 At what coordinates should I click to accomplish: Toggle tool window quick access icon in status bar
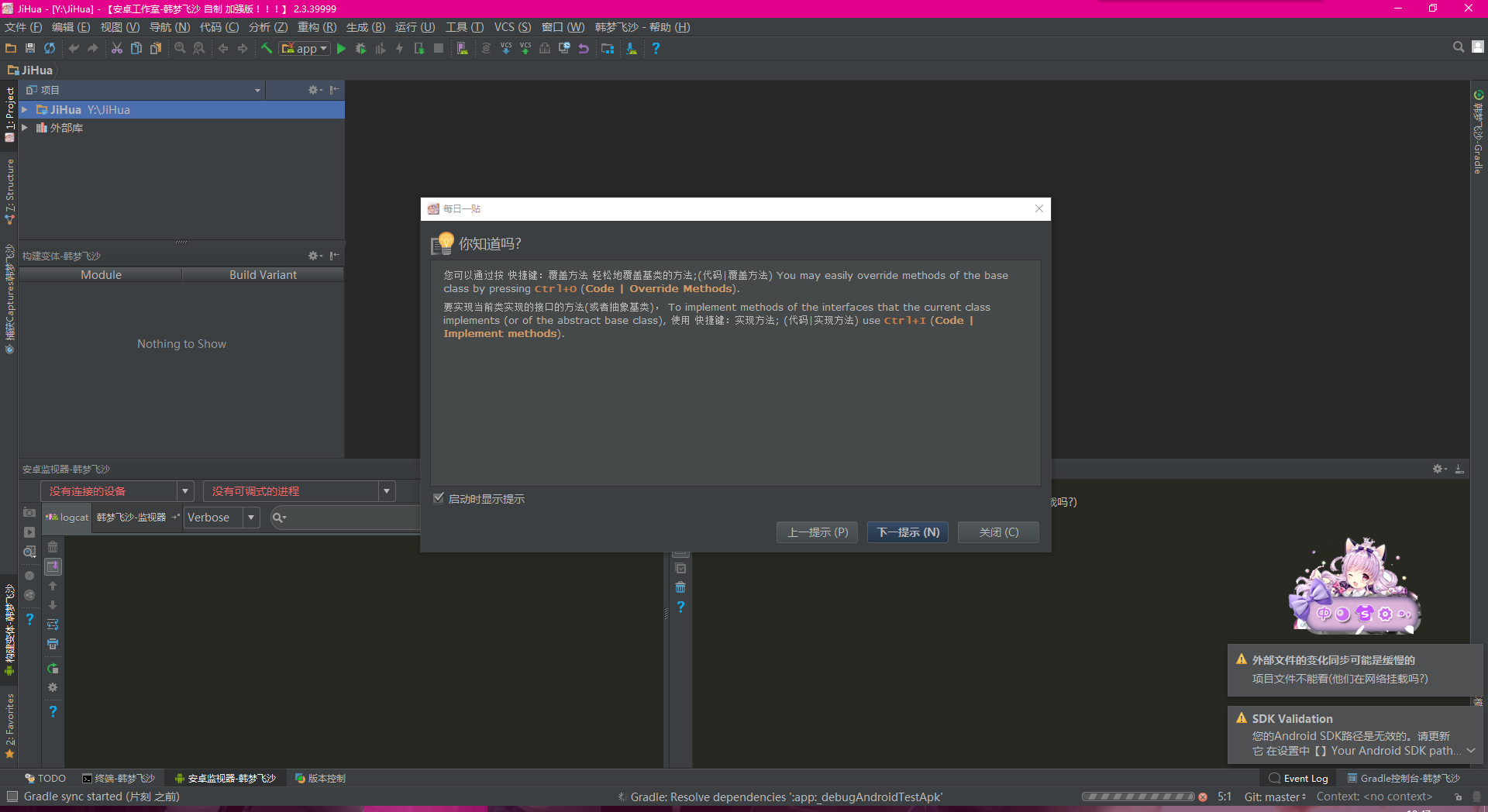coord(12,797)
